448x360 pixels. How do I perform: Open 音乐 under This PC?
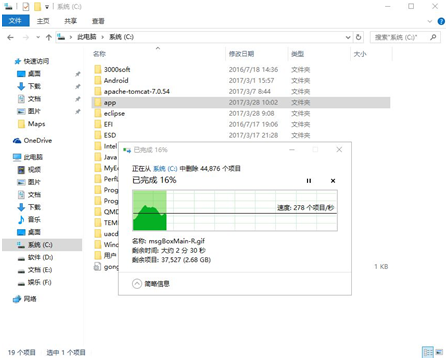click(34, 219)
